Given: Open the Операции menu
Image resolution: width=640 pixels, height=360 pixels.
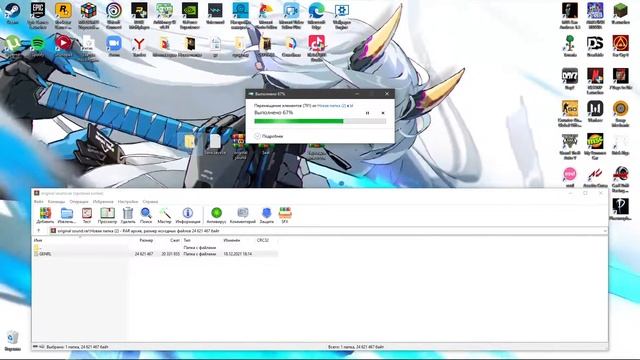Looking at the screenshot, I should (x=79, y=202).
